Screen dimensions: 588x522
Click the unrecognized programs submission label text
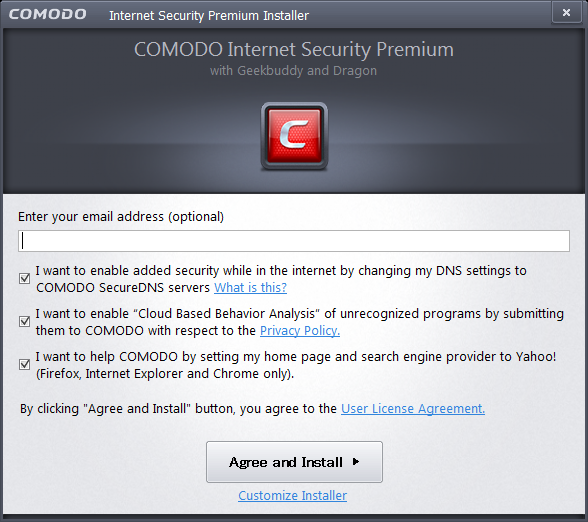300,322
